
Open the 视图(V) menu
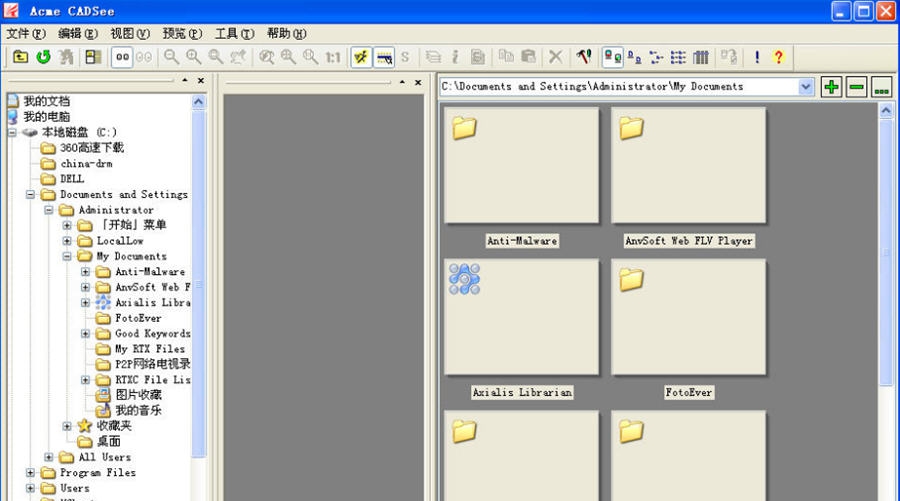(x=130, y=33)
